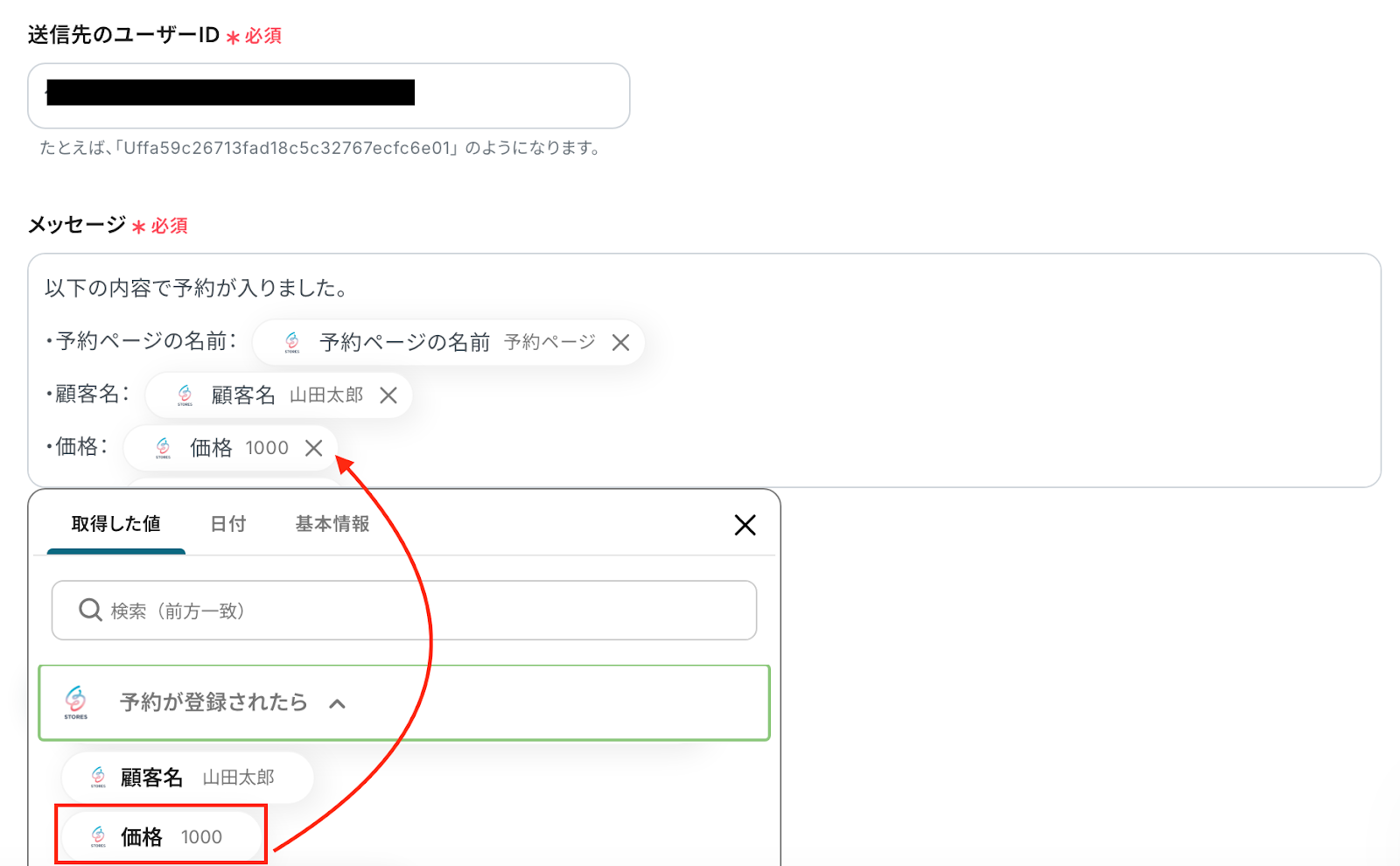Image resolution: width=1400 pixels, height=866 pixels.
Task: Click the •予約ページの名前： line label
Action: tap(141, 341)
